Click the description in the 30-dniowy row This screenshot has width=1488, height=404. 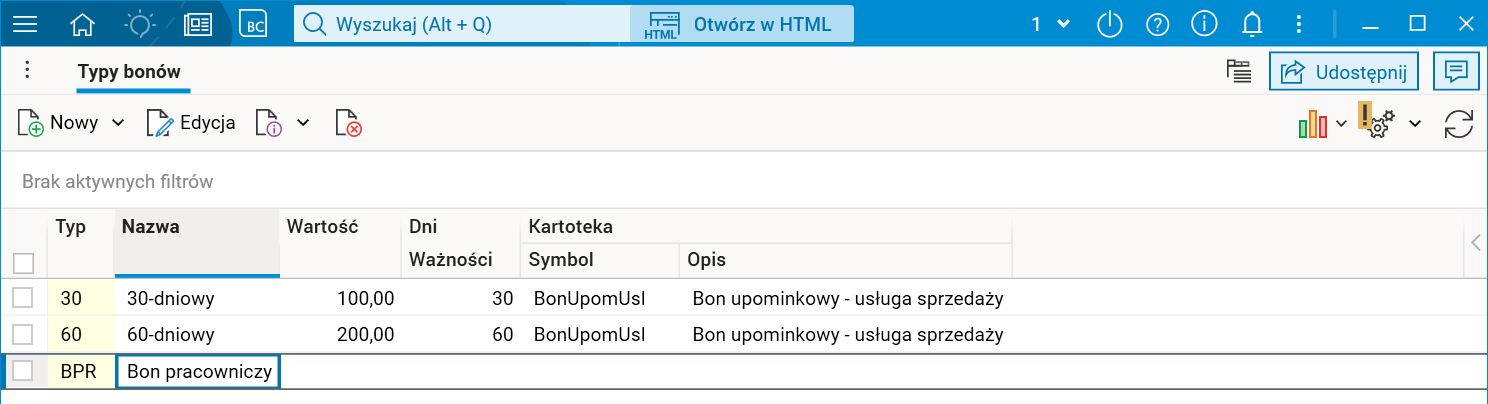coord(847,298)
